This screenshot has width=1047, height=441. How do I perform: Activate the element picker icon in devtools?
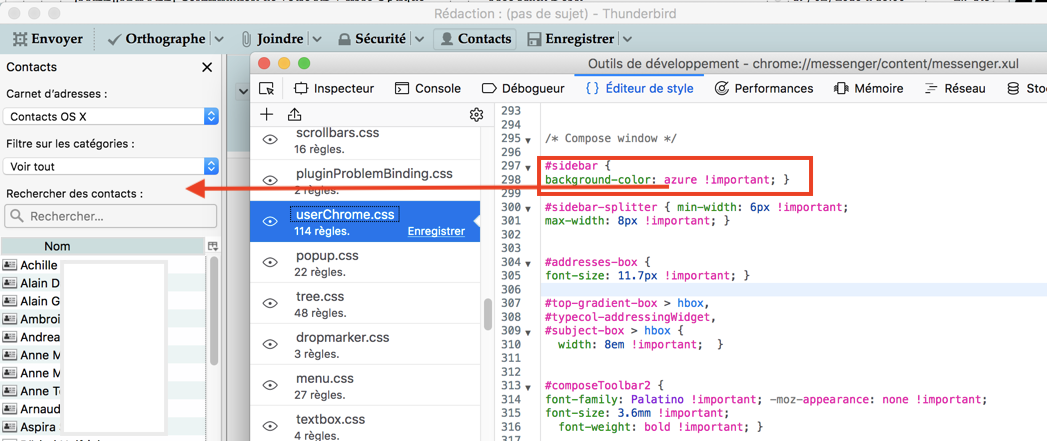266,88
